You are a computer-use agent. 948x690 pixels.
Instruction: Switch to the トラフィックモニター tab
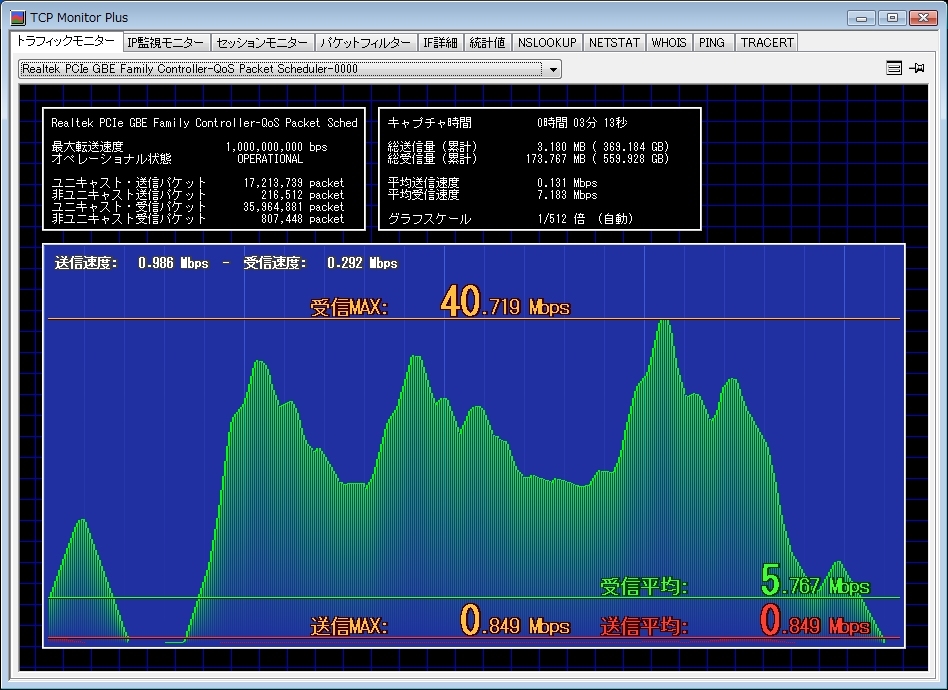click(65, 42)
